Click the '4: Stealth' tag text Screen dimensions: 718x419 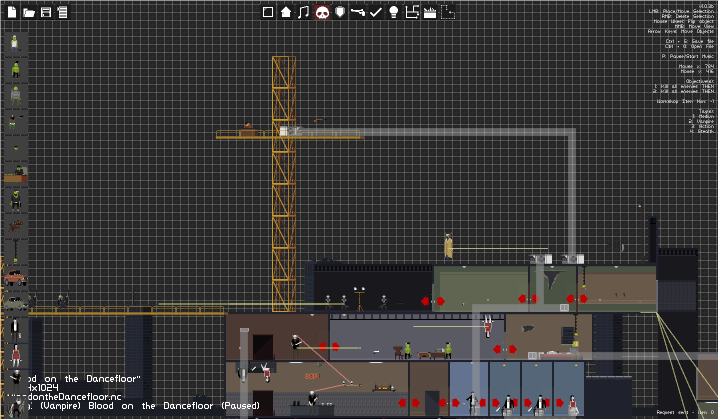click(702, 131)
